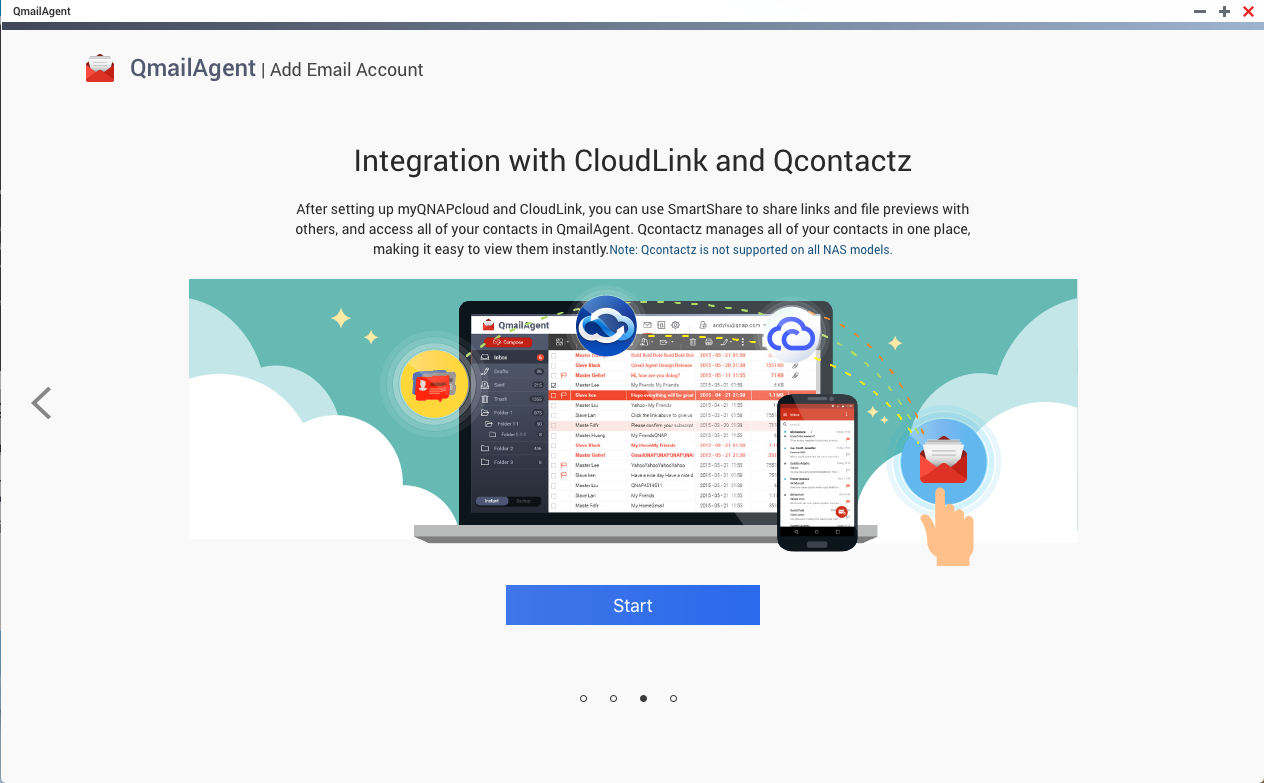Click the settings gear icon in the pictured toolbar
Viewport: 1264px width, 783px height.
click(676, 325)
